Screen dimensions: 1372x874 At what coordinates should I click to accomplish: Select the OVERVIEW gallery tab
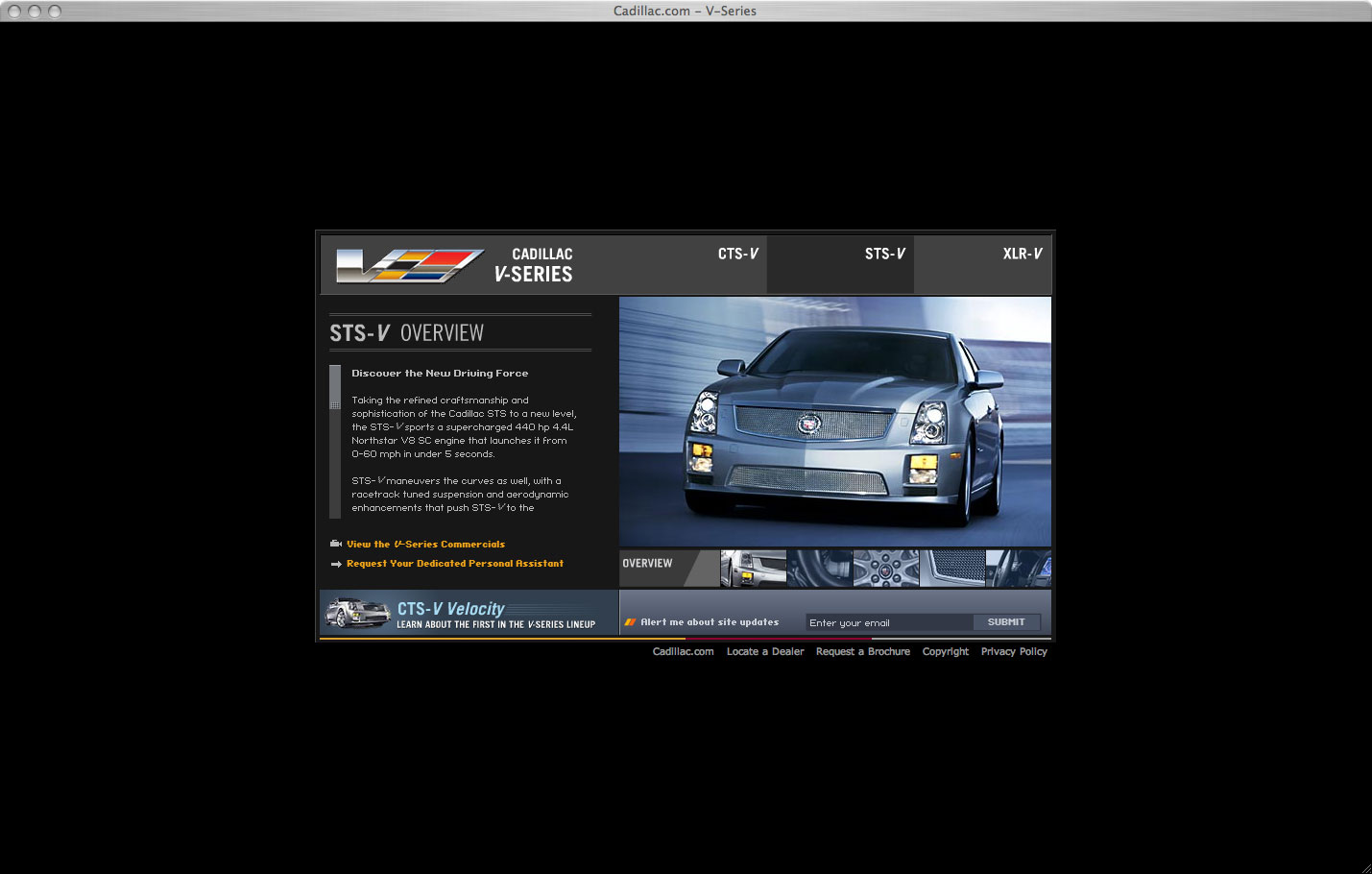coord(669,568)
